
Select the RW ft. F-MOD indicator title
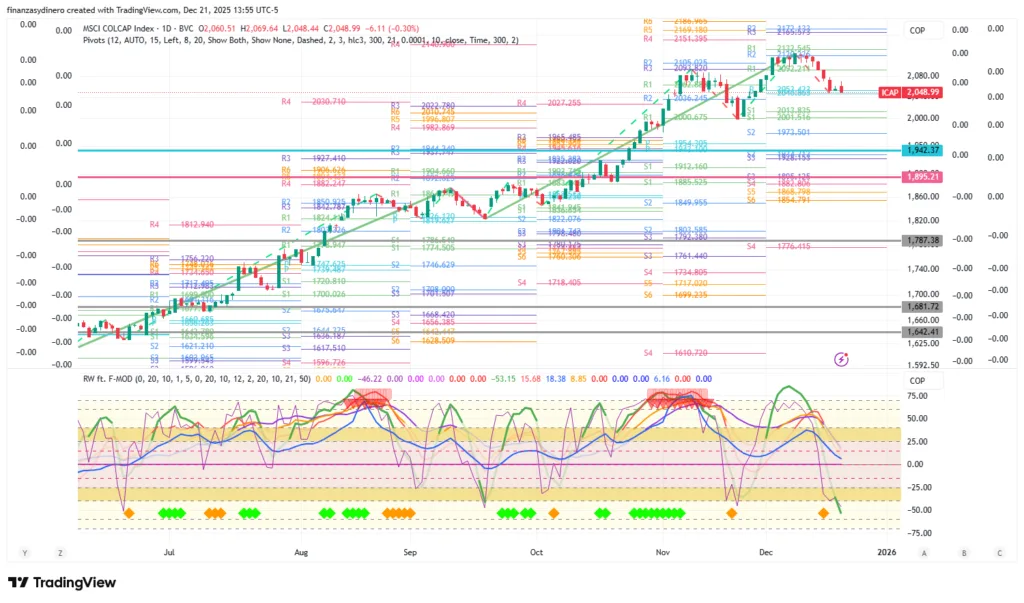click(110, 379)
